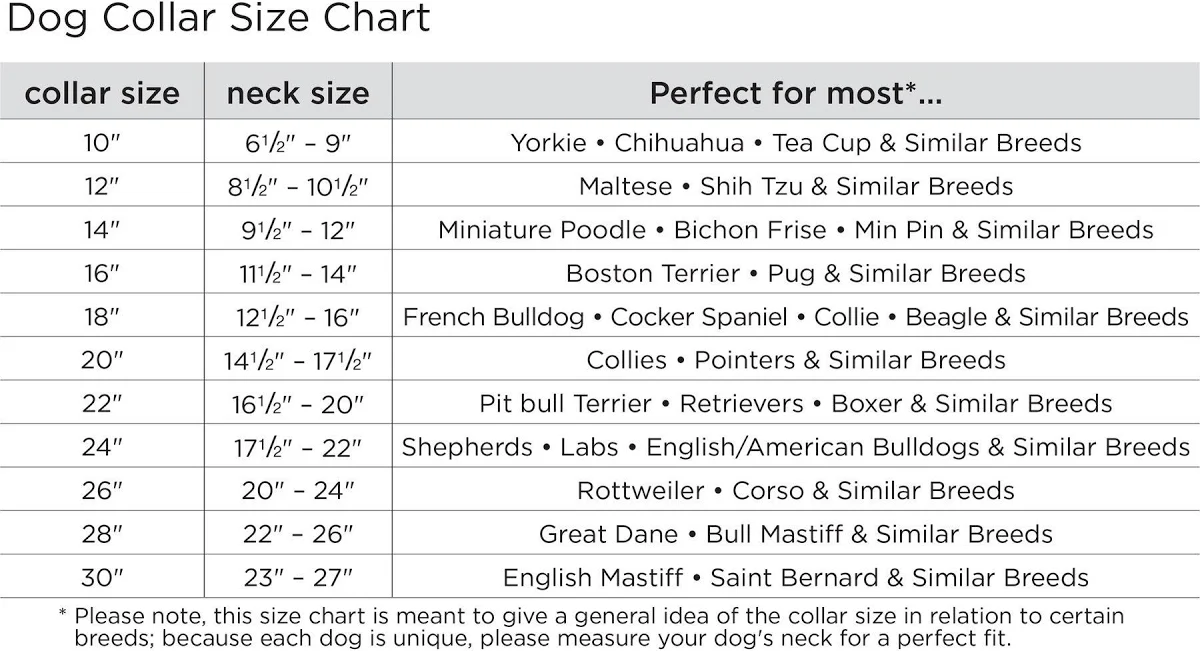The width and height of the screenshot is (1200, 651).
Task: Click the collar size column header
Action: [102, 93]
